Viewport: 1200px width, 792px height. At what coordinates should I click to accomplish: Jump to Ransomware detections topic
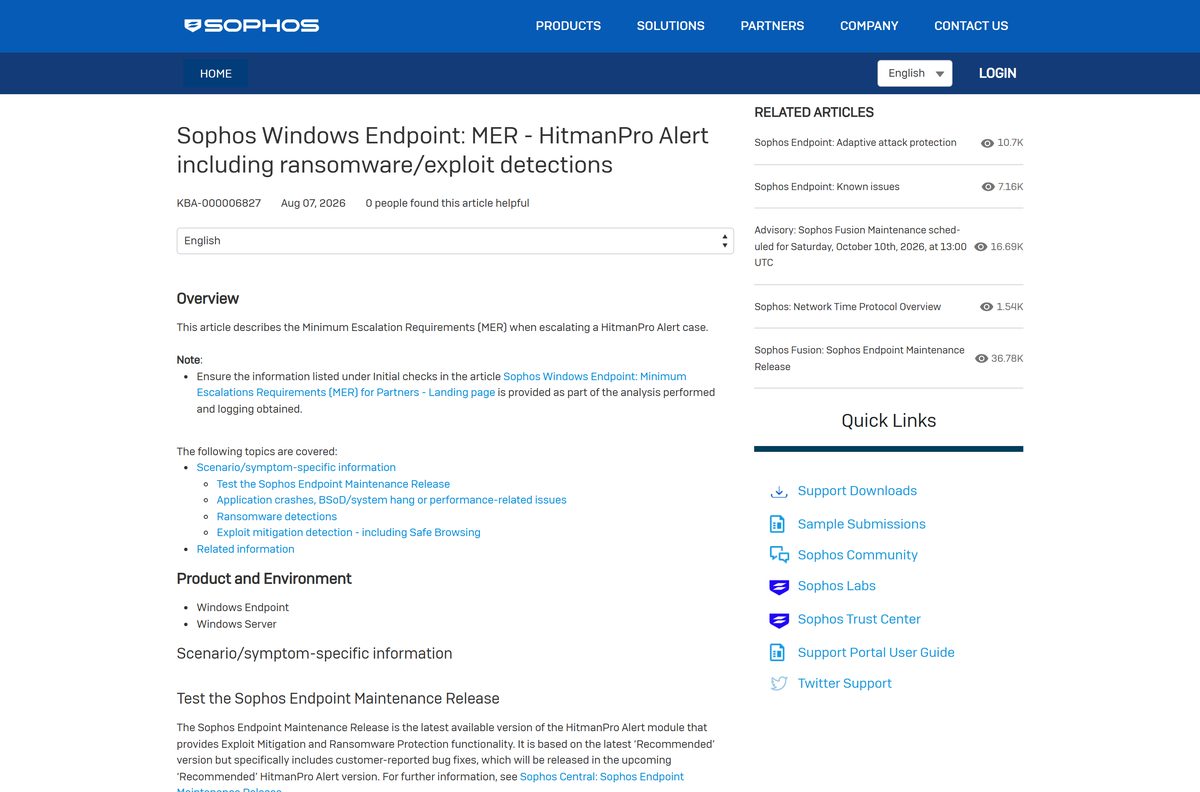click(x=277, y=517)
